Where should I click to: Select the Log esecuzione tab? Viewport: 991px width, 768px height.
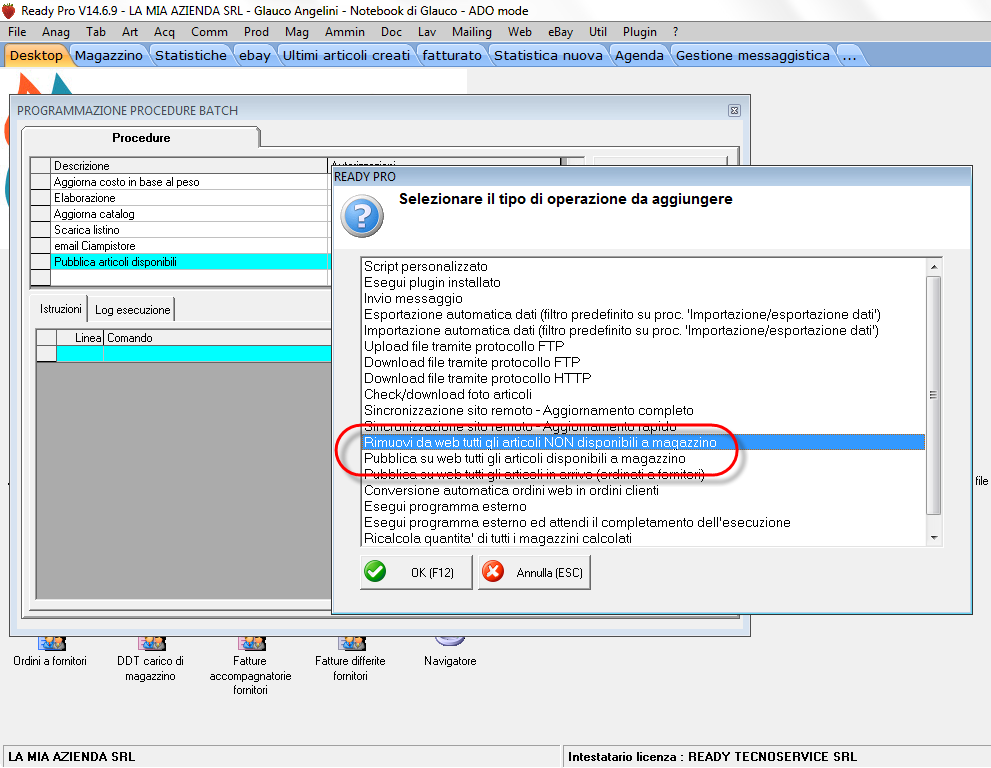point(132,310)
